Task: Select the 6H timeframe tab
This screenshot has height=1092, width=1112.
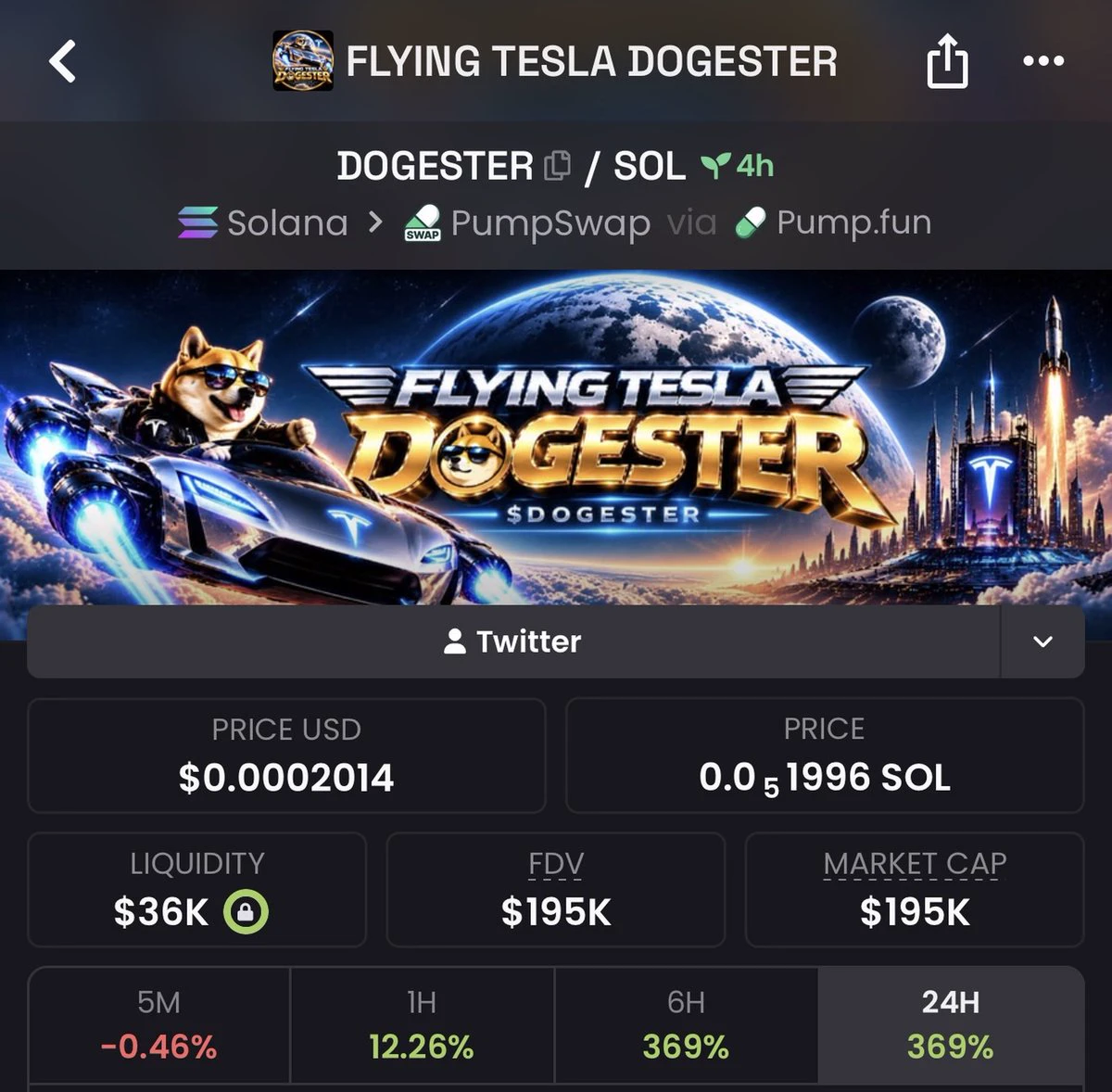Action: click(x=686, y=1025)
